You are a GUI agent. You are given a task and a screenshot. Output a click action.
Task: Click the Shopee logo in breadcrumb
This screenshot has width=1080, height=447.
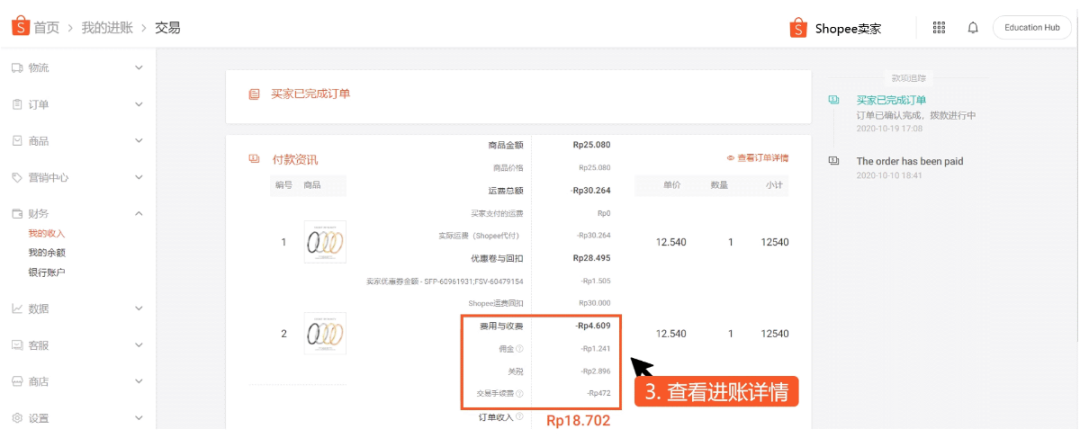tap(20, 26)
